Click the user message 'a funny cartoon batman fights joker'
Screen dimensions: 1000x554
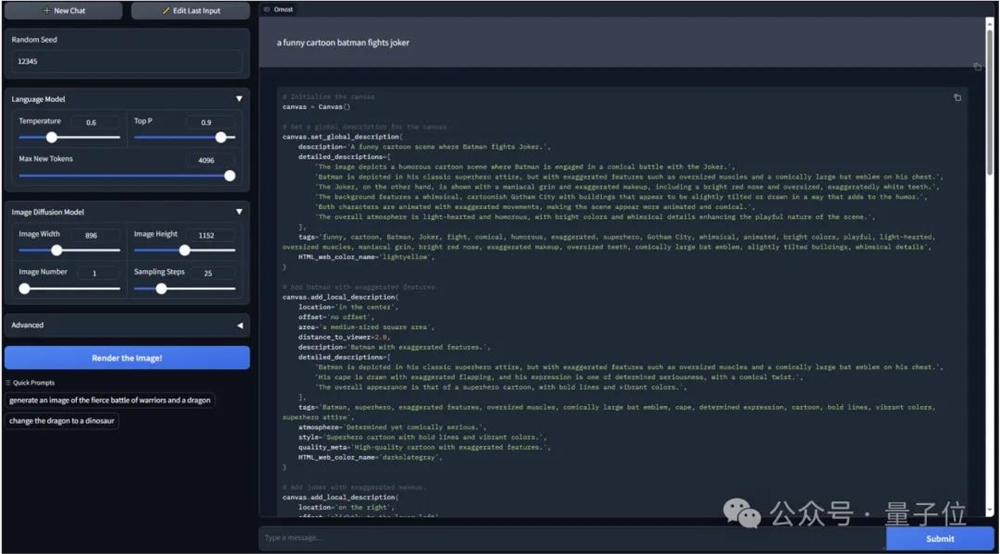[343, 43]
